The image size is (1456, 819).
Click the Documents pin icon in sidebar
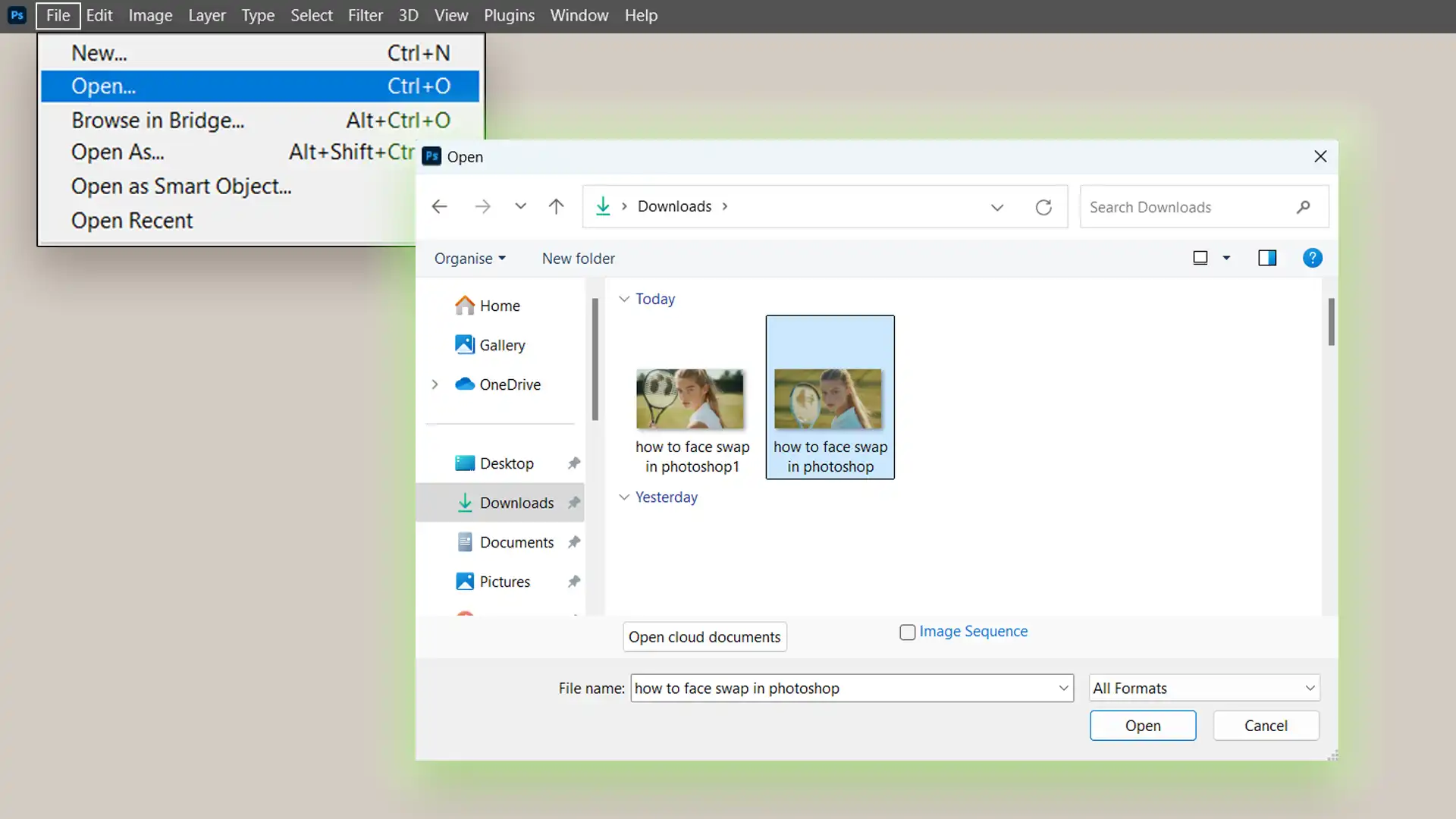tap(573, 542)
